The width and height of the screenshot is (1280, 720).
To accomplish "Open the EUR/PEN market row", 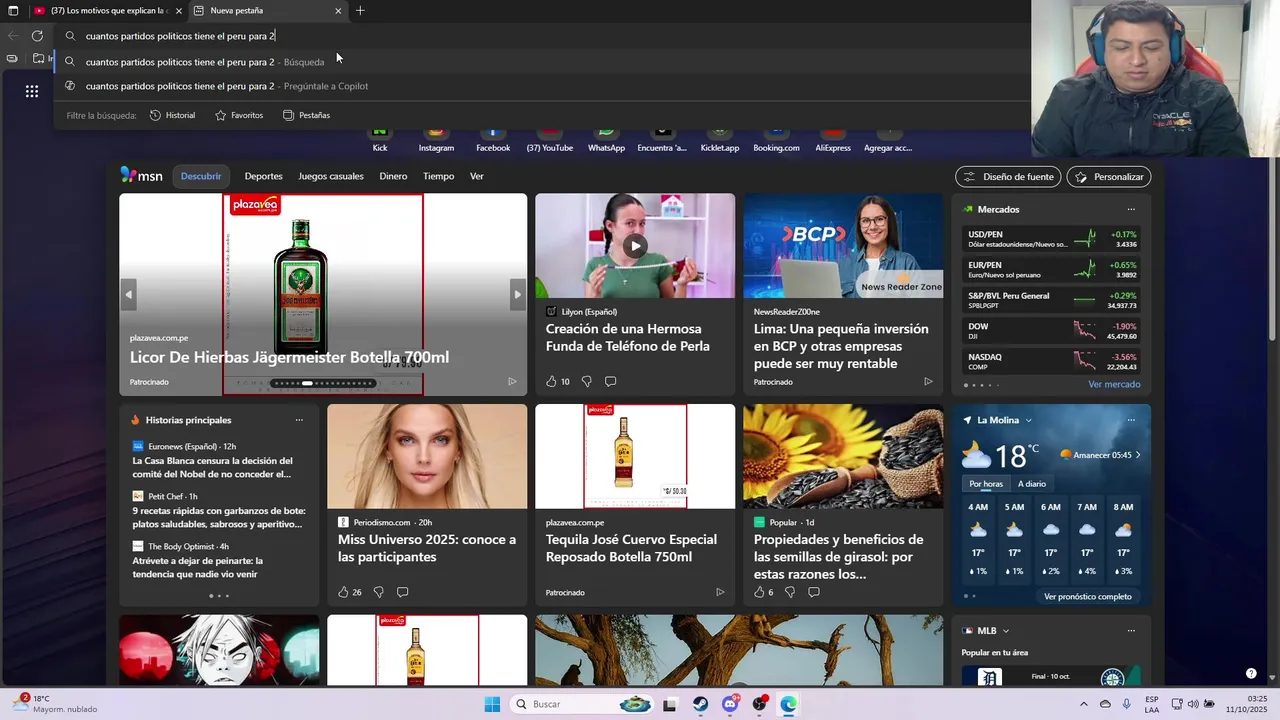I will point(1051,269).
